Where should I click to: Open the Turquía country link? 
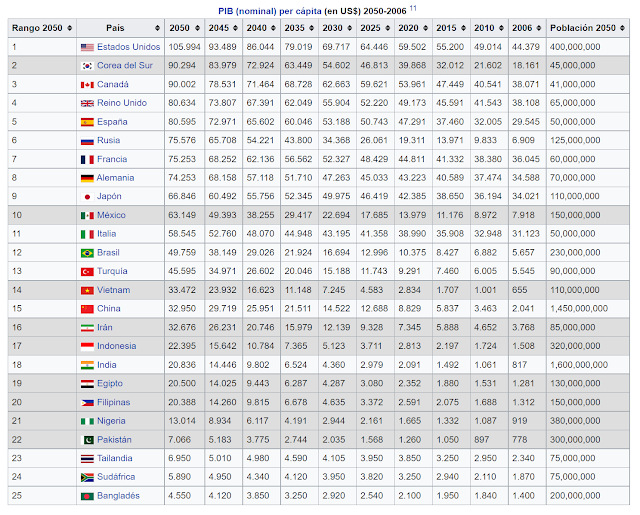pyautogui.click(x=112, y=272)
